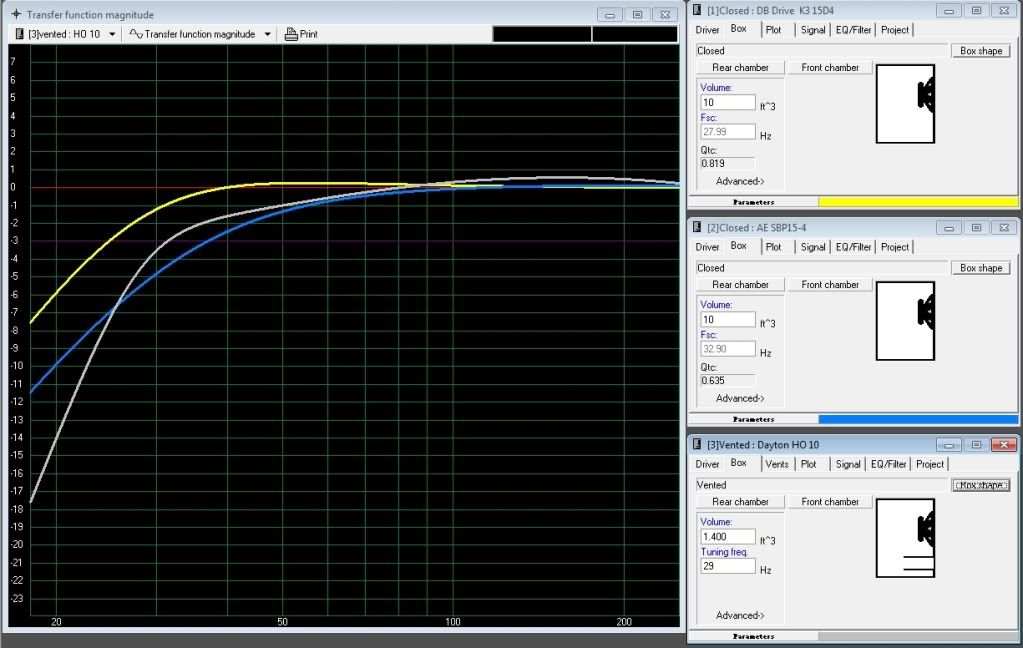Open the Signal tab in Dayton HO 10 window
This screenshot has height=648, width=1023.
pos(848,465)
